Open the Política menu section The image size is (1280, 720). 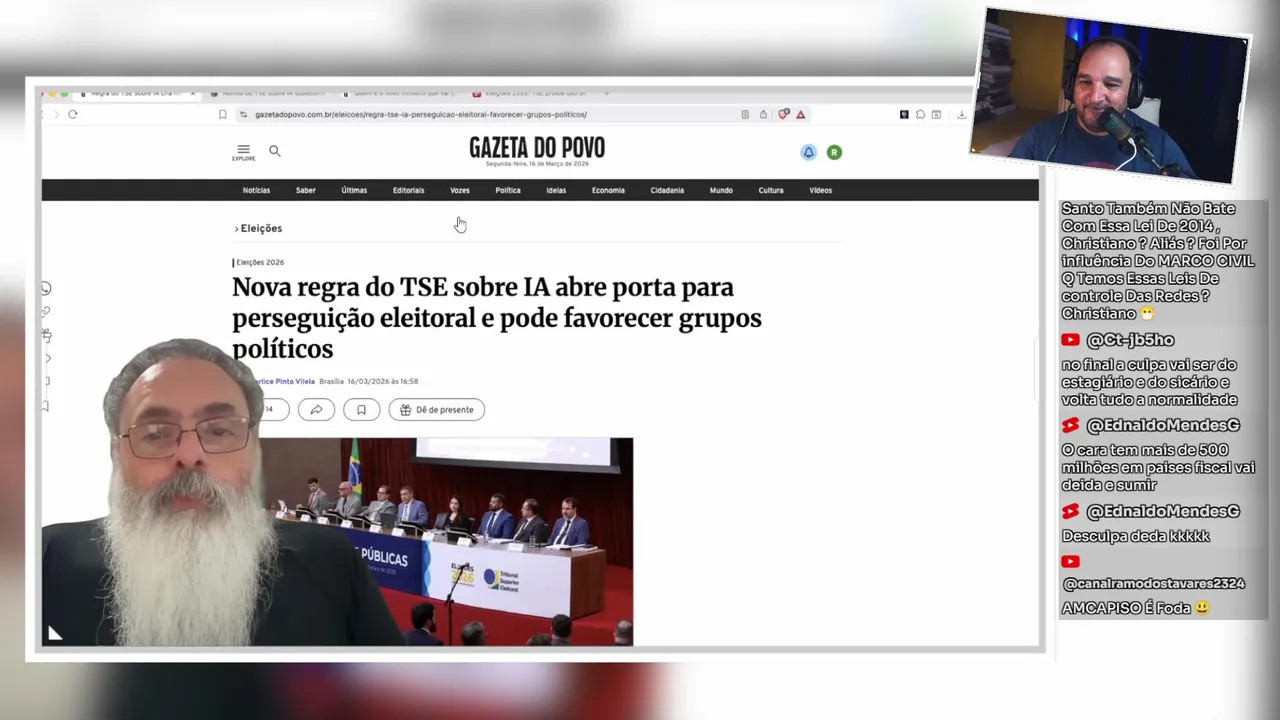(x=508, y=190)
